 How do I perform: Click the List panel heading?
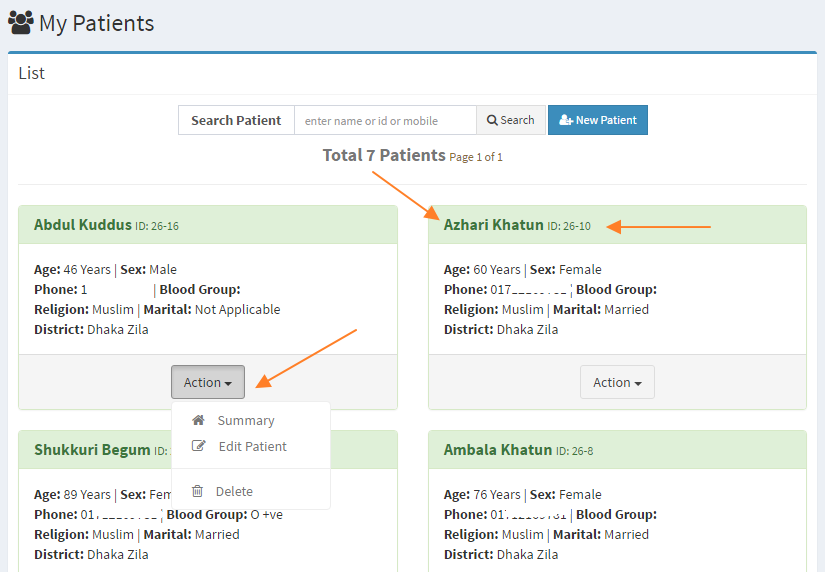click(x=32, y=73)
